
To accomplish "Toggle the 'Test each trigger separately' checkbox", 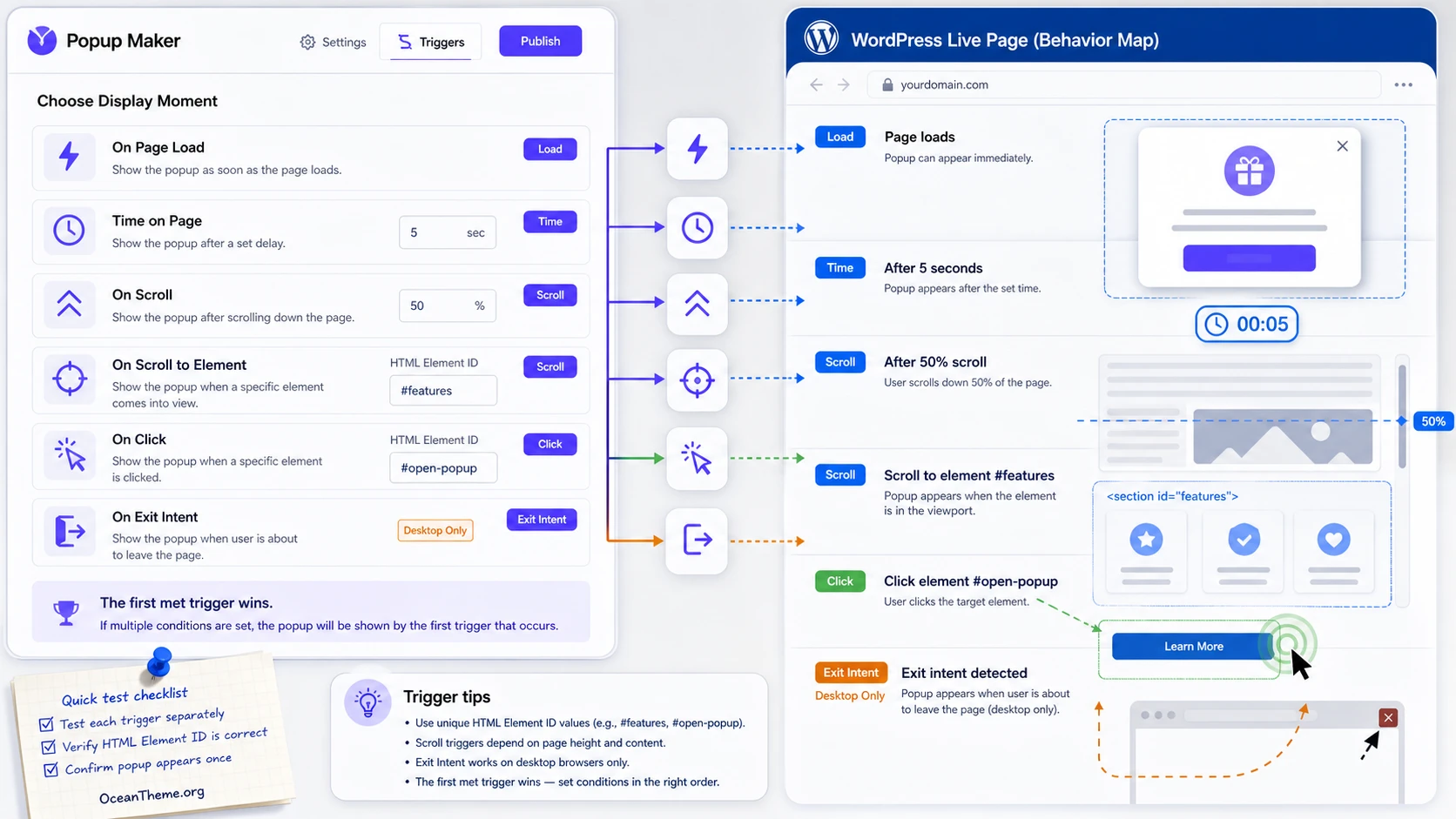I will pos(46,724).
